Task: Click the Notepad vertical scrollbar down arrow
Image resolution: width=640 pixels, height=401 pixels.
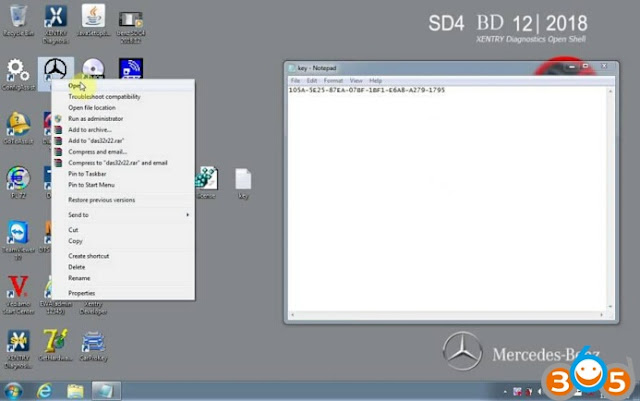Action: (611, 307)
